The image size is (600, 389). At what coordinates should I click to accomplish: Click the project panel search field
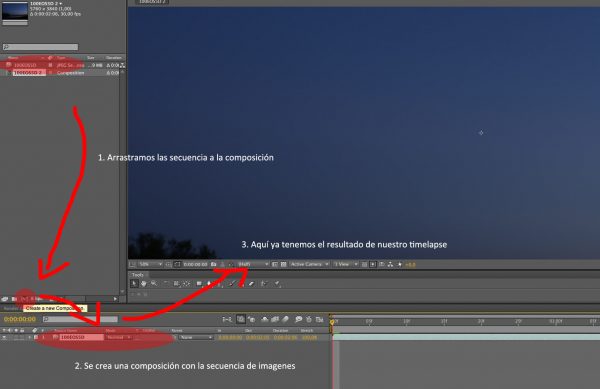coord(40,47)
